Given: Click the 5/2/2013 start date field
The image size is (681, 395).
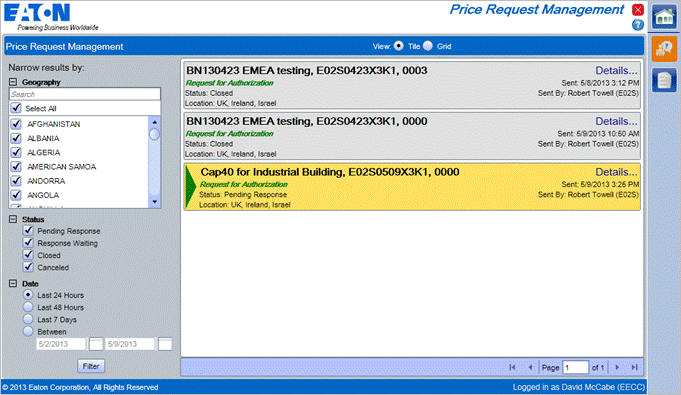Looking at the screenshot, I should coord(61,344).
